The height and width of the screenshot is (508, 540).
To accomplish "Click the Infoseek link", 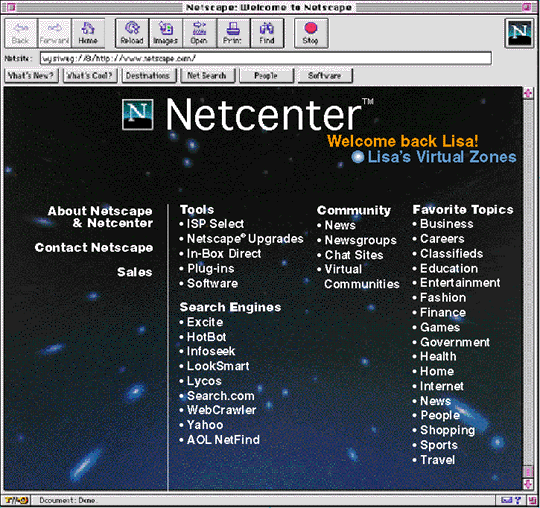I will pyautogui.click(x=211, y=351).
